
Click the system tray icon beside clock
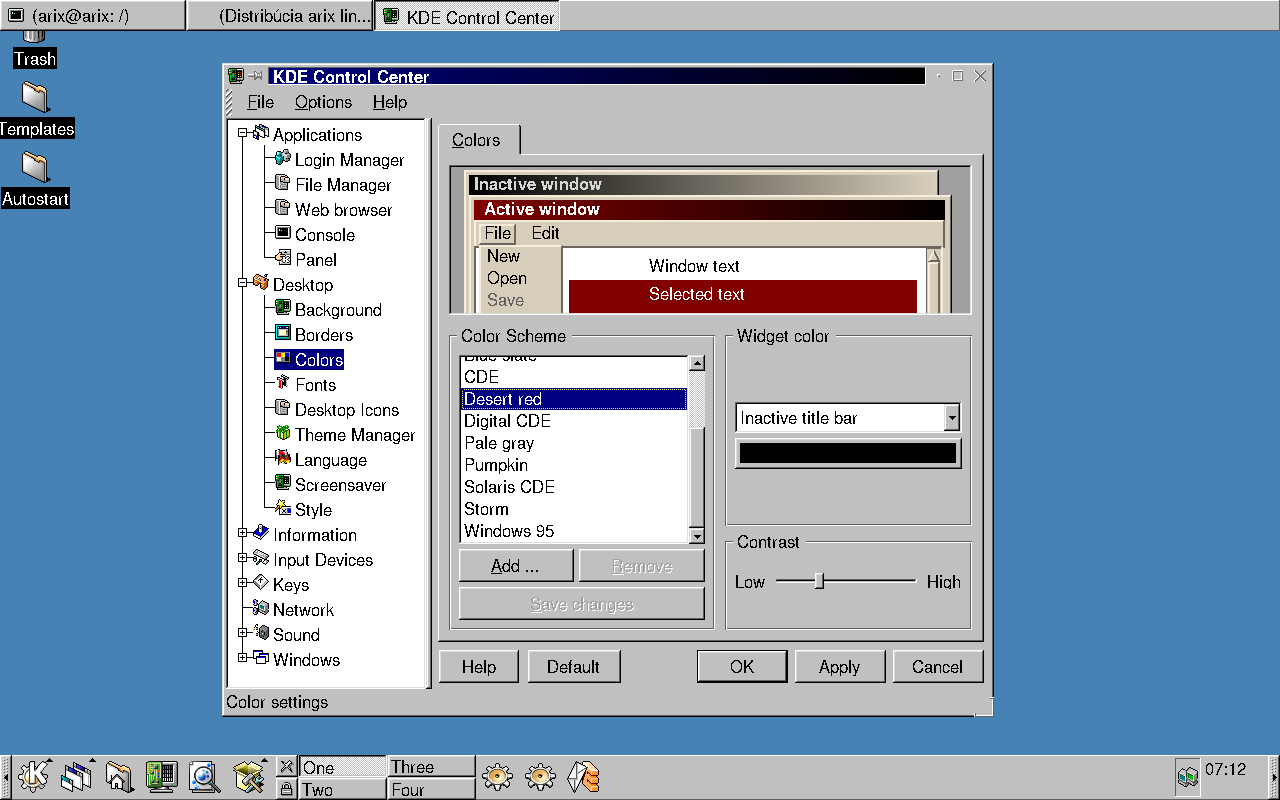click(x=1188, y=775)
